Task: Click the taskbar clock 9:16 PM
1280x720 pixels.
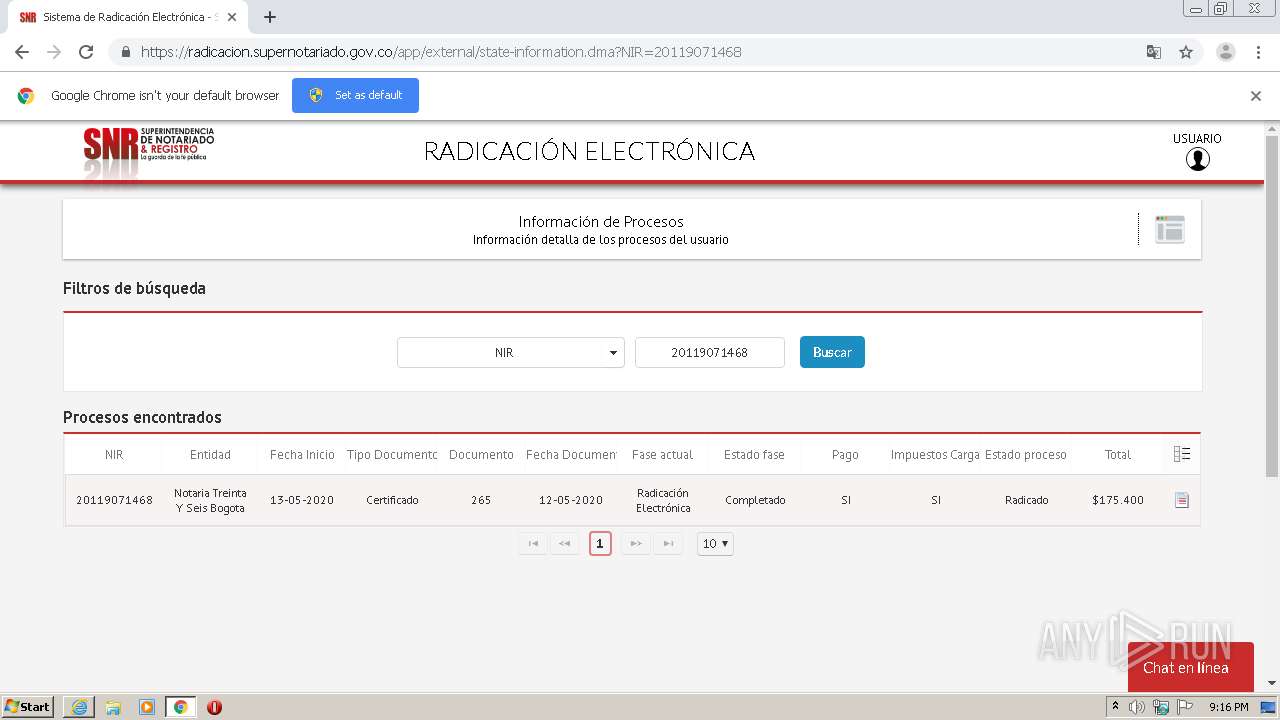Action: [1228, 707]
